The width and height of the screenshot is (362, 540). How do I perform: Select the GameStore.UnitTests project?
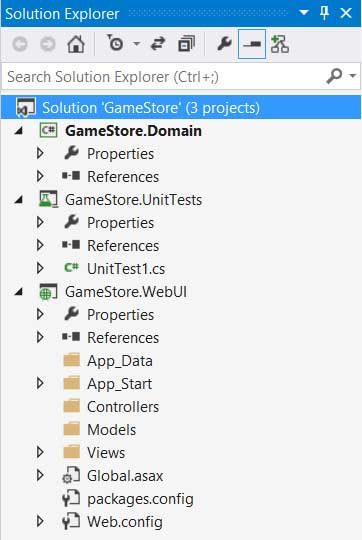click(x=134, y=200)
